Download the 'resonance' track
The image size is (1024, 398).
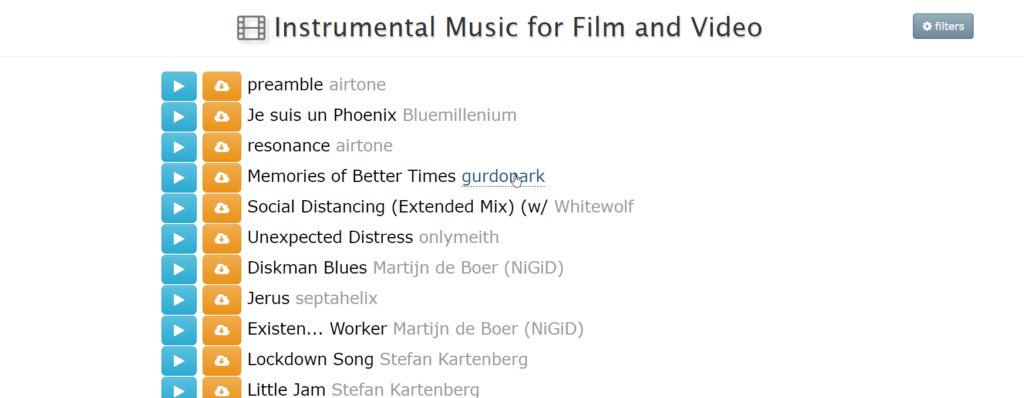click(x=221, y=147)
